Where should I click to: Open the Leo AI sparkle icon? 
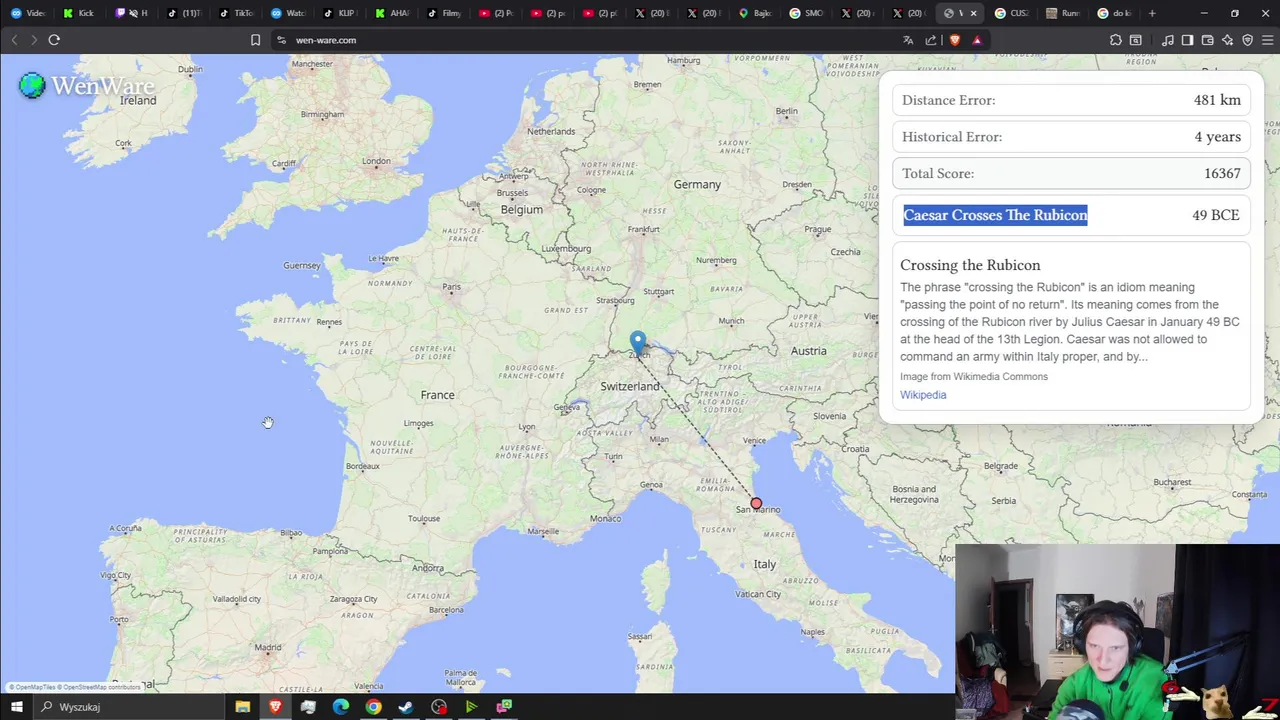pos(1227,40)
